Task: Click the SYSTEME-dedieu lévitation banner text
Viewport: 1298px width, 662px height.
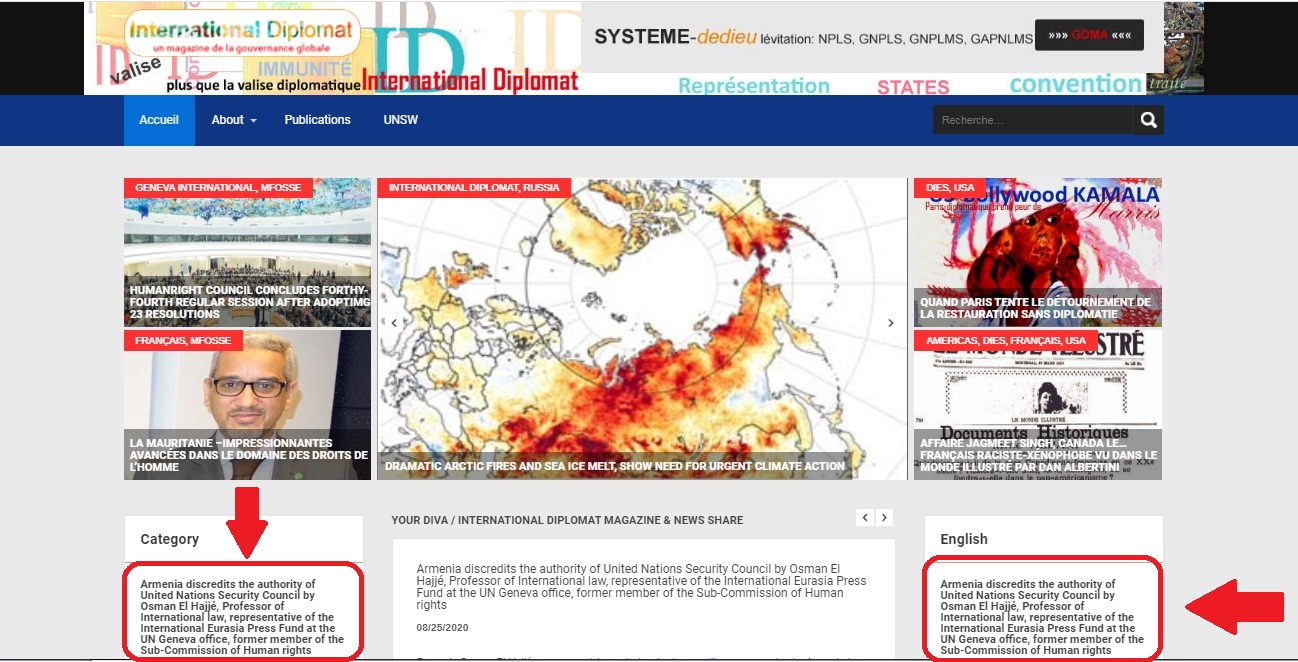Action: click(x=813, y=37)
